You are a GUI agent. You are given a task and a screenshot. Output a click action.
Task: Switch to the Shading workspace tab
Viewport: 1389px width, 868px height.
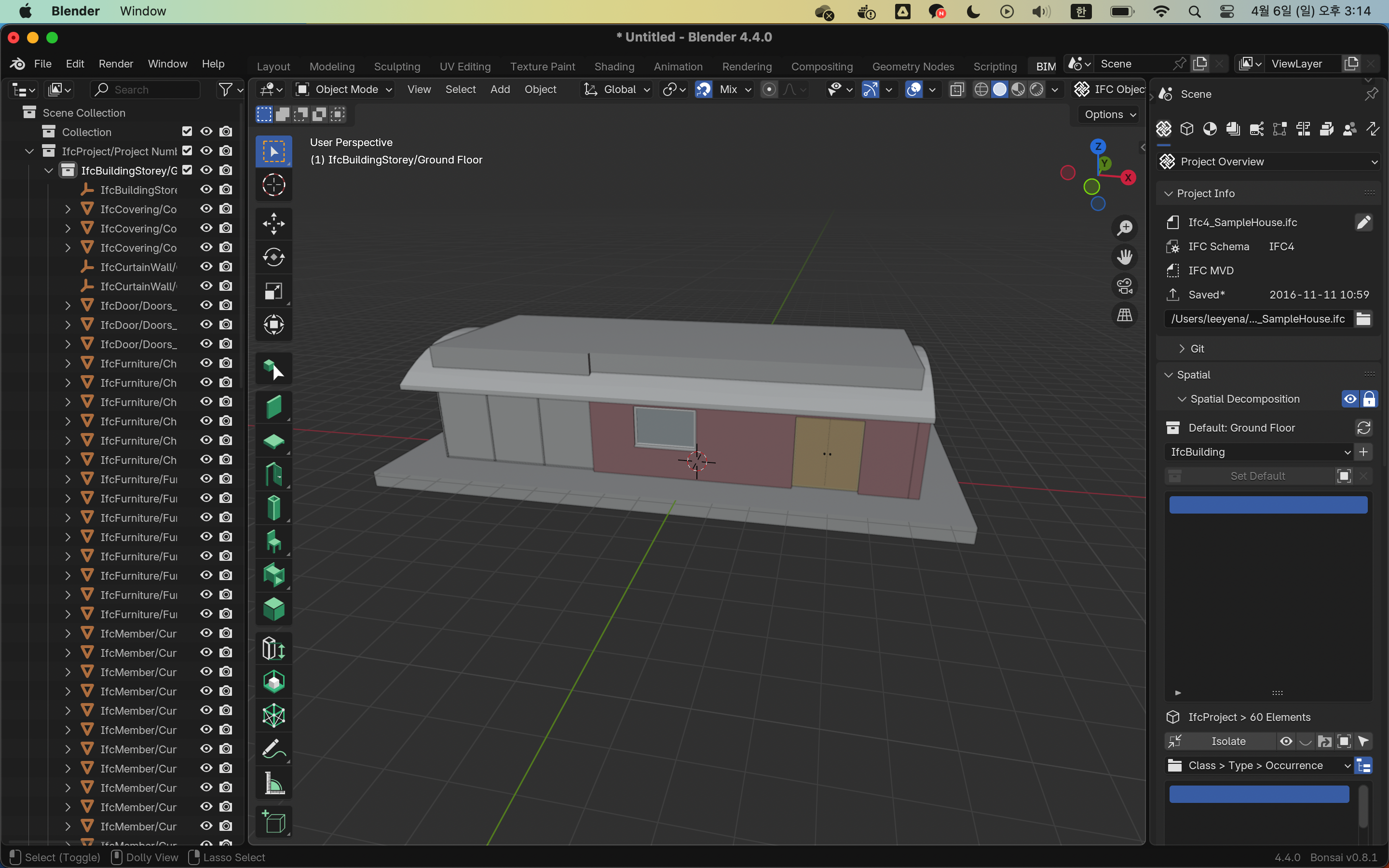click(x=613, y=67)
